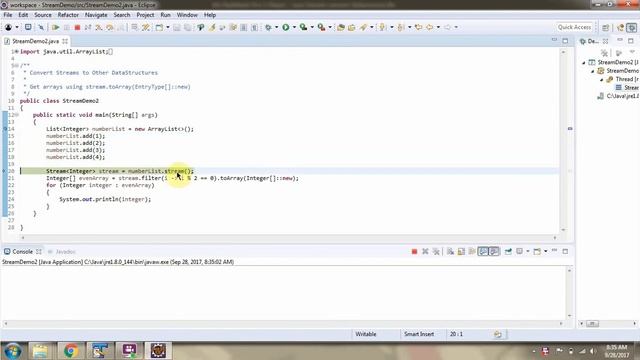Image resolution: width=640 pixels, height=360 pixels.
Task: Click Remove All Terminated Launches in Console
Action: click(x=436, y=251)
